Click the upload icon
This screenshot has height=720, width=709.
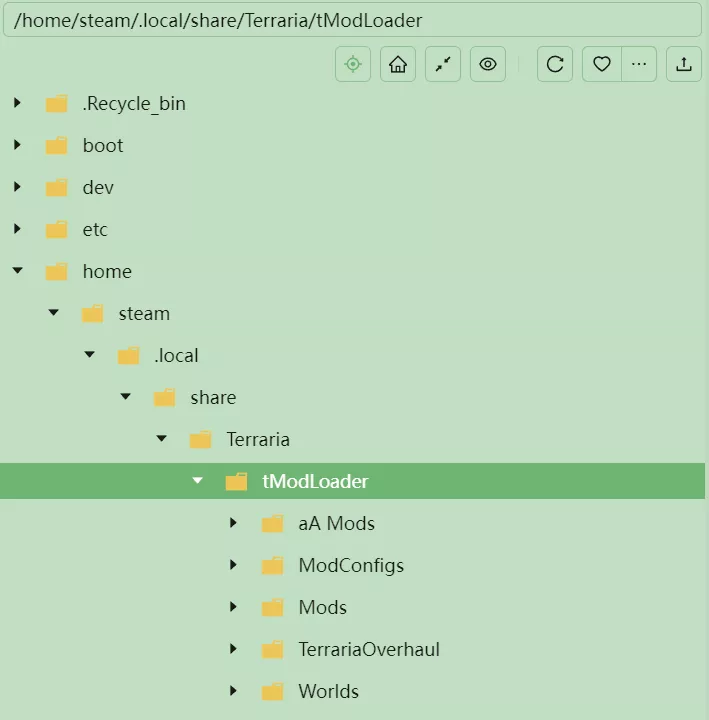coord(684,64)
